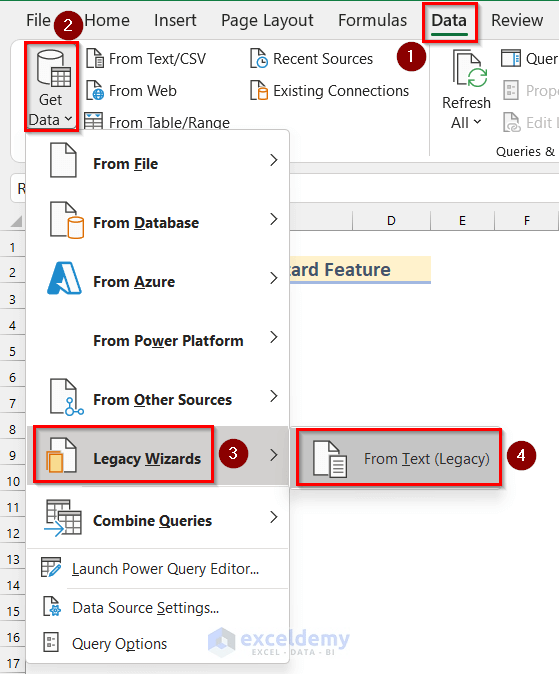Viewport: 559px width, 674px height.
Task: Click the From Table/Range label
Action: coord(169,122)
